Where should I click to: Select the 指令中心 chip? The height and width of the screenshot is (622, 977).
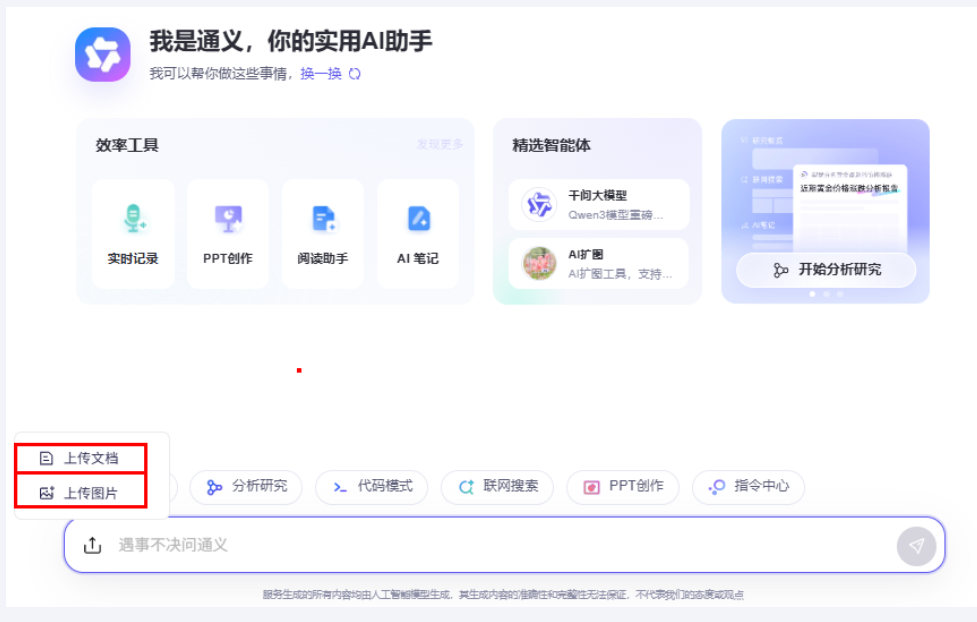coord(748,487)
